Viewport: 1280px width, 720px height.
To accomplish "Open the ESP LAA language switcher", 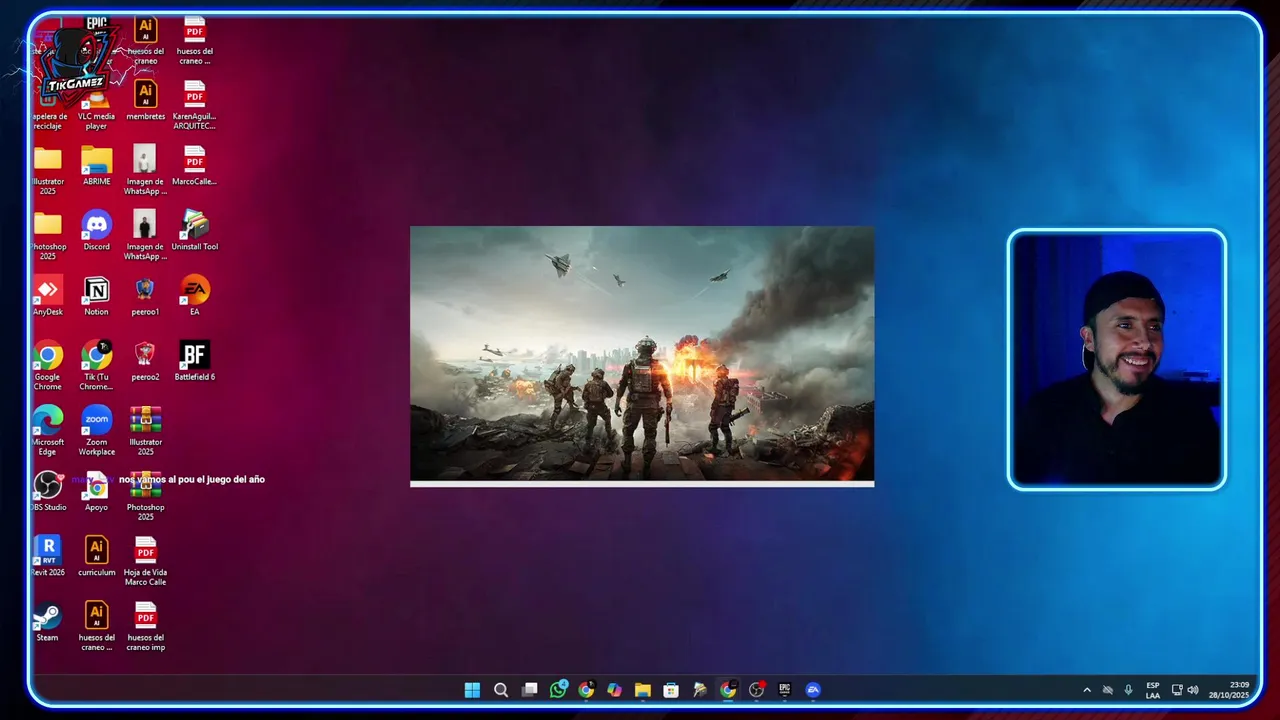I will [x=1153, y=690].
